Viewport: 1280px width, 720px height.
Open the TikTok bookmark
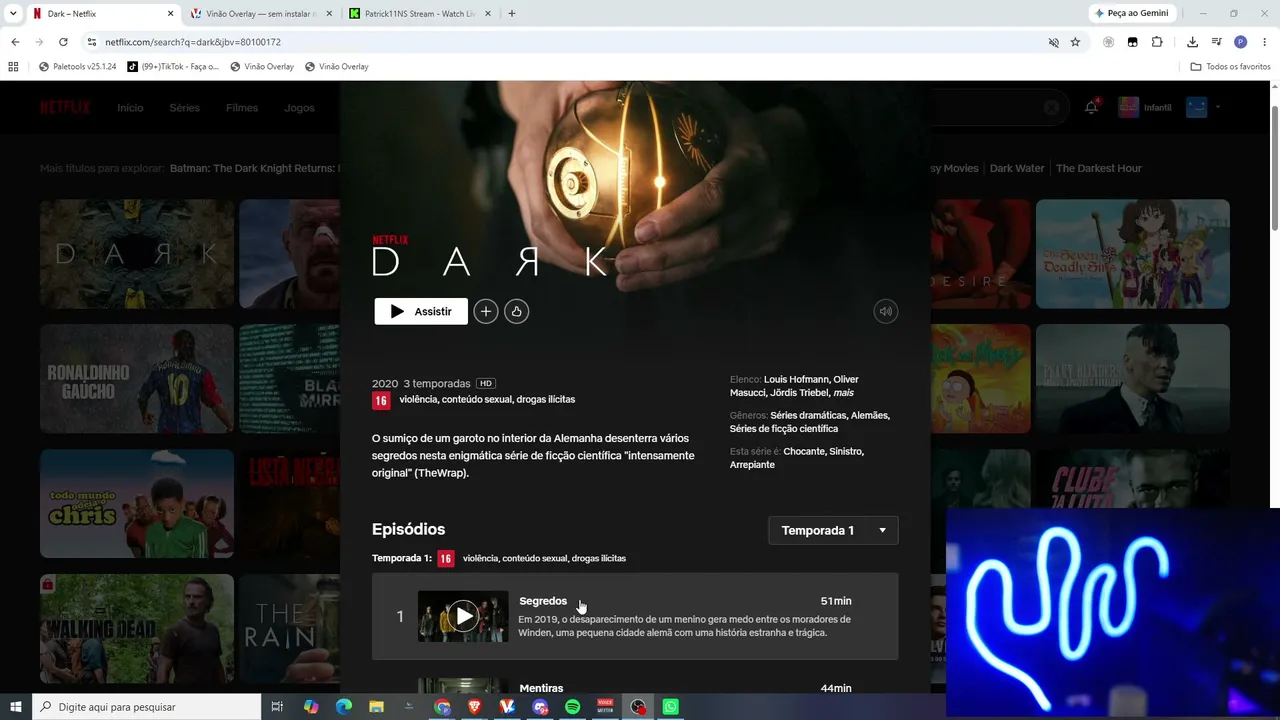click(x=172, y=67)
